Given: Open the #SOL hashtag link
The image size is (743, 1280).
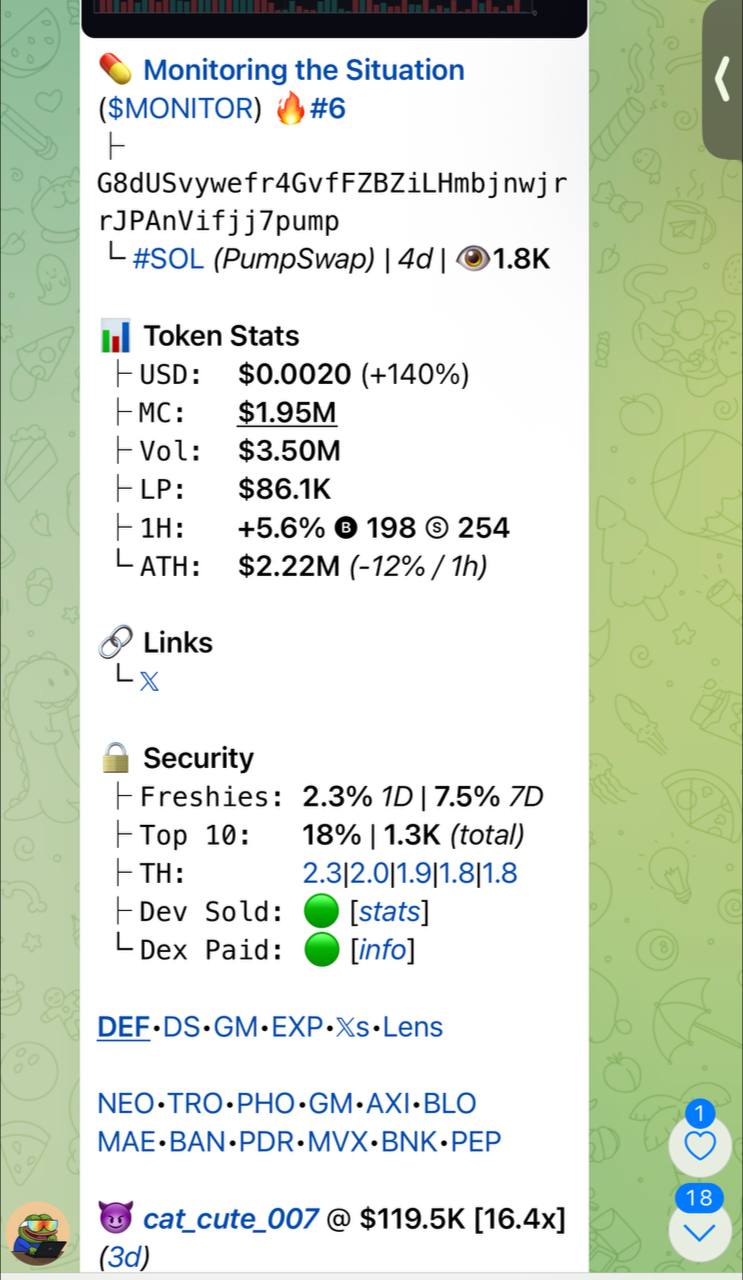Looking at the screenshot, I should pos(168,259).
